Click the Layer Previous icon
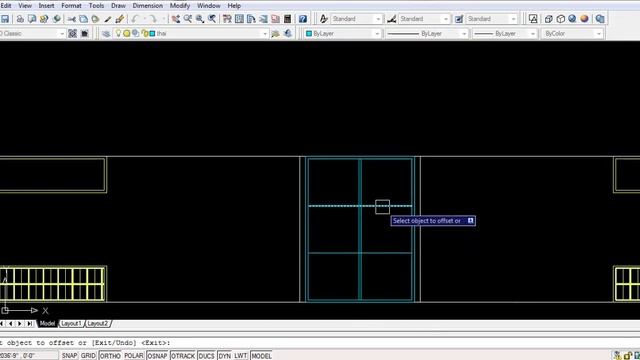This screenshot has height=360, width=640. [288, 33]
